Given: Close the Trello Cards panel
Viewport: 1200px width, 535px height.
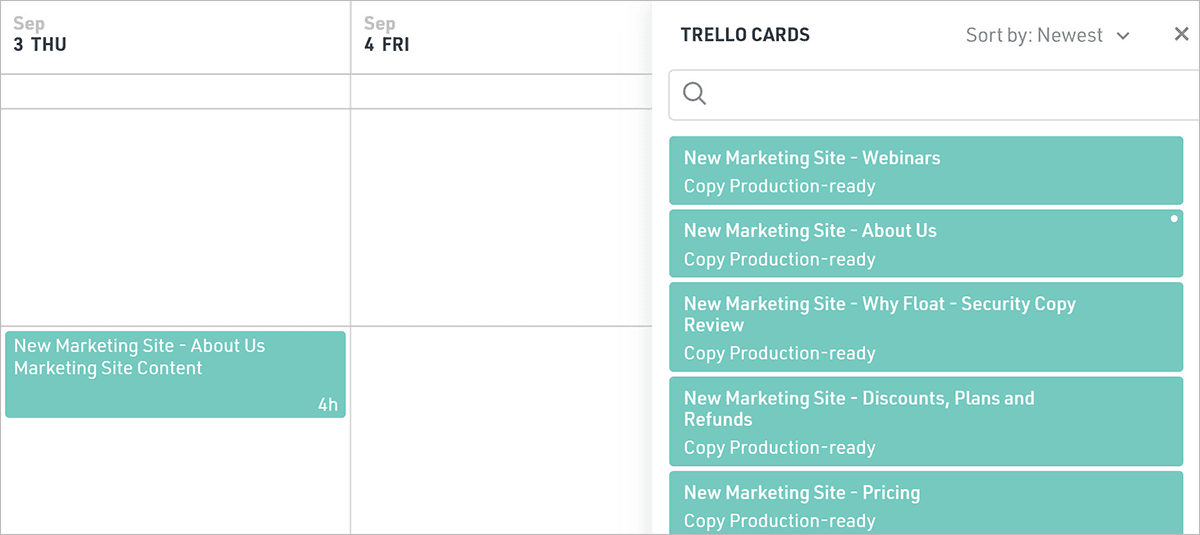Looking at the screenshot, I should click(x=1181, y=35).
